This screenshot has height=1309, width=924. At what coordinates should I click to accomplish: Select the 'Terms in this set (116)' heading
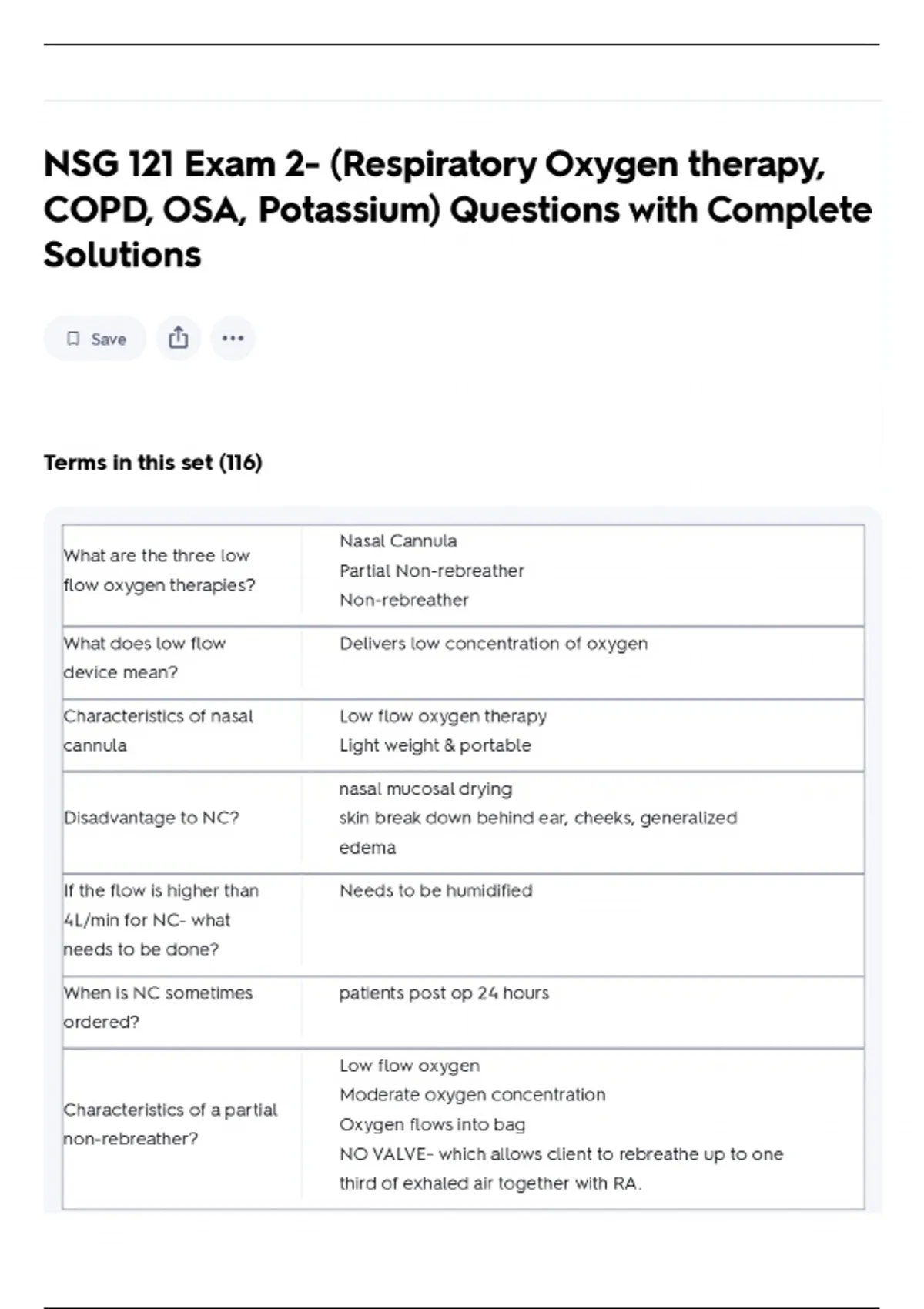tap(153, 462)
